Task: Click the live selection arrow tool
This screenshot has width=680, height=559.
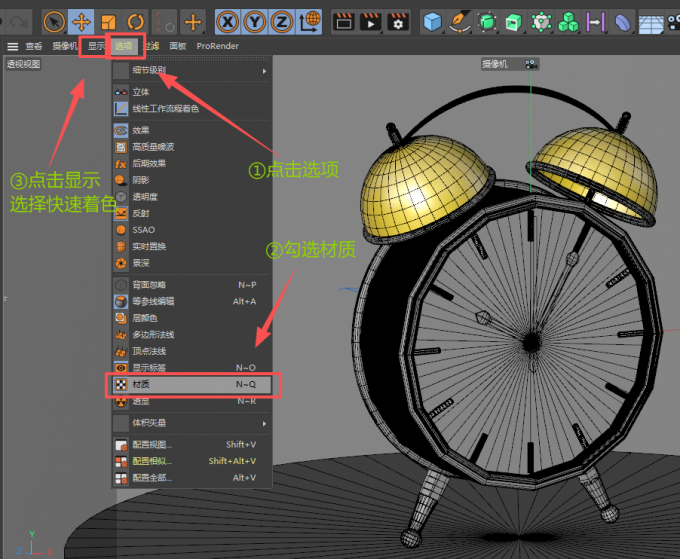Action: (x=54, y=21)
